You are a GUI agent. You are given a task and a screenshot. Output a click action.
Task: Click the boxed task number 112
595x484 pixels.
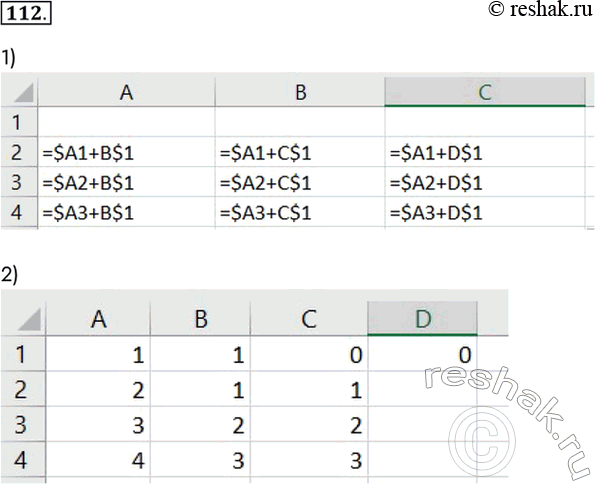(26, 14)
